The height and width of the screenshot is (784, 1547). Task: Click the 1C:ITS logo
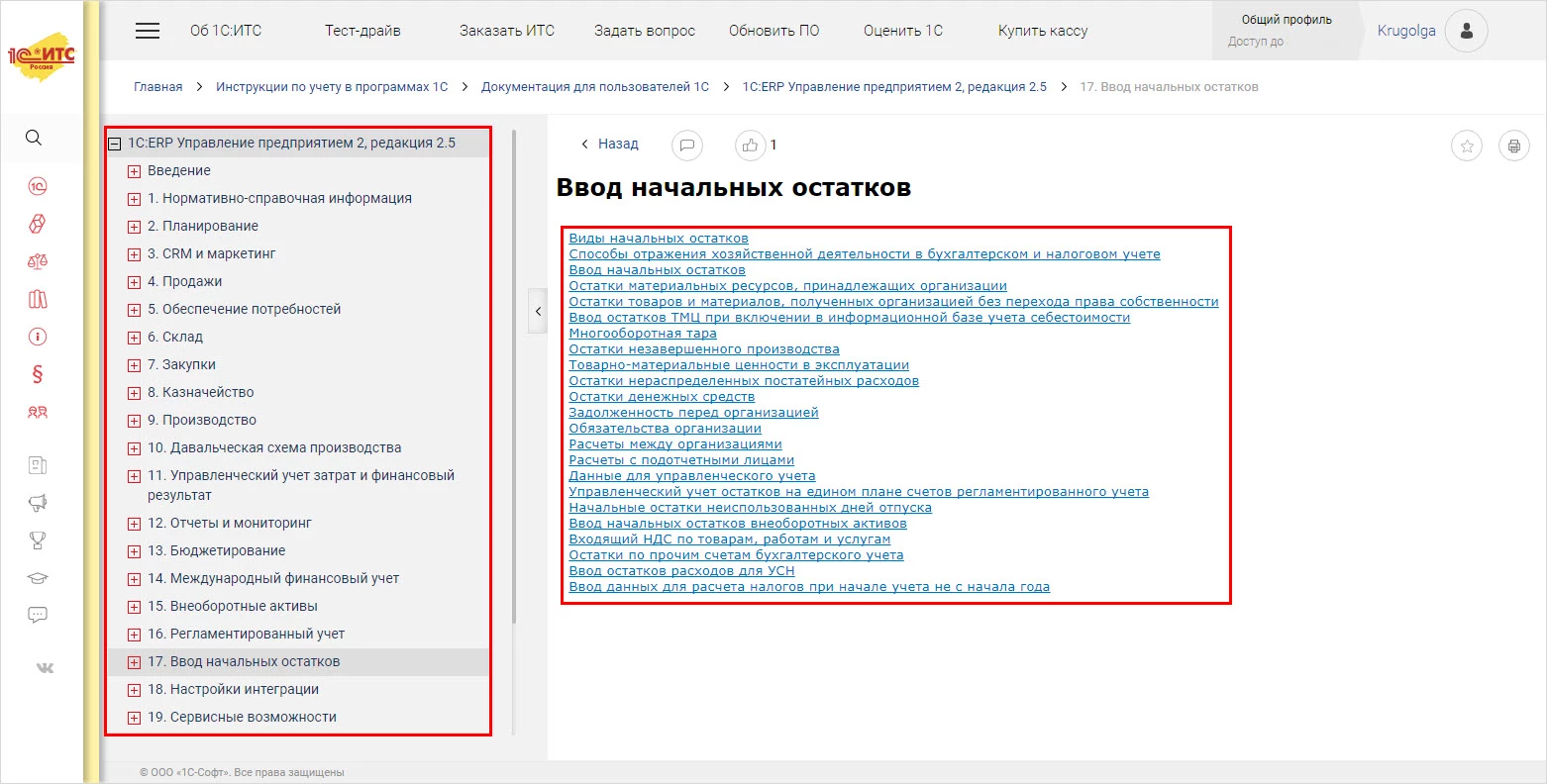pyautogui.click(x=42, y=57)
